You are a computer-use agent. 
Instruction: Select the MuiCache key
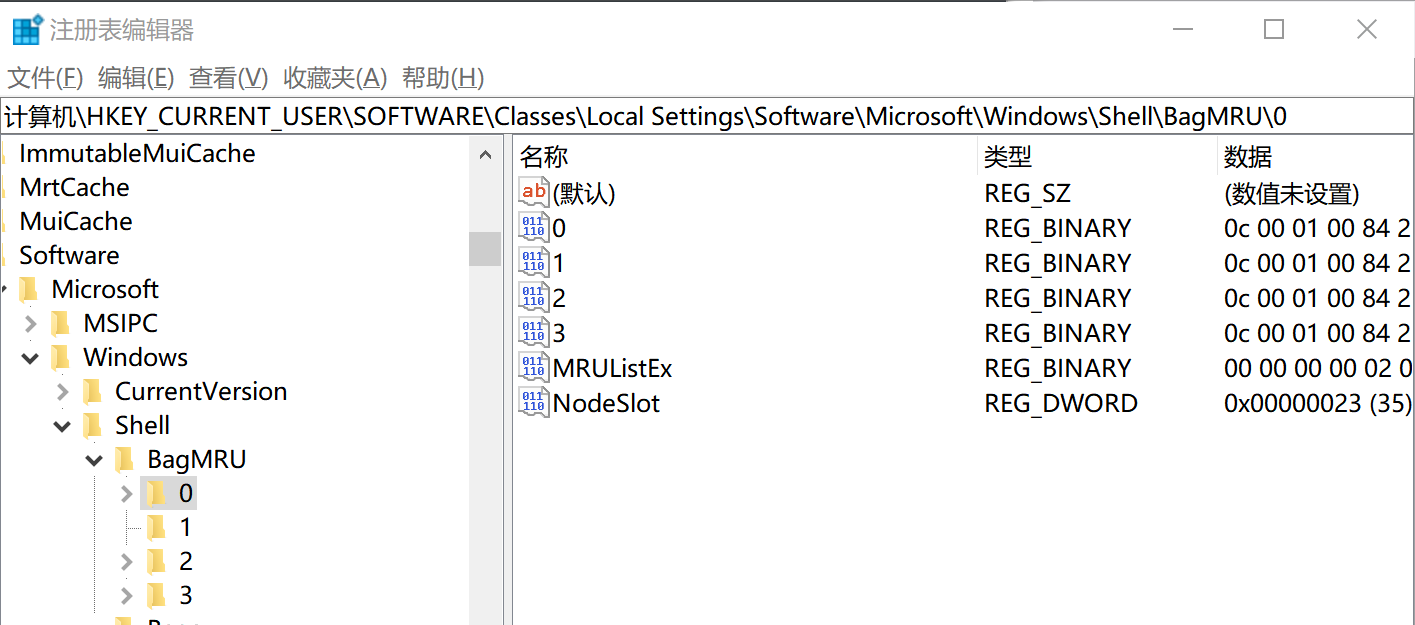click(x=76, y=221)
